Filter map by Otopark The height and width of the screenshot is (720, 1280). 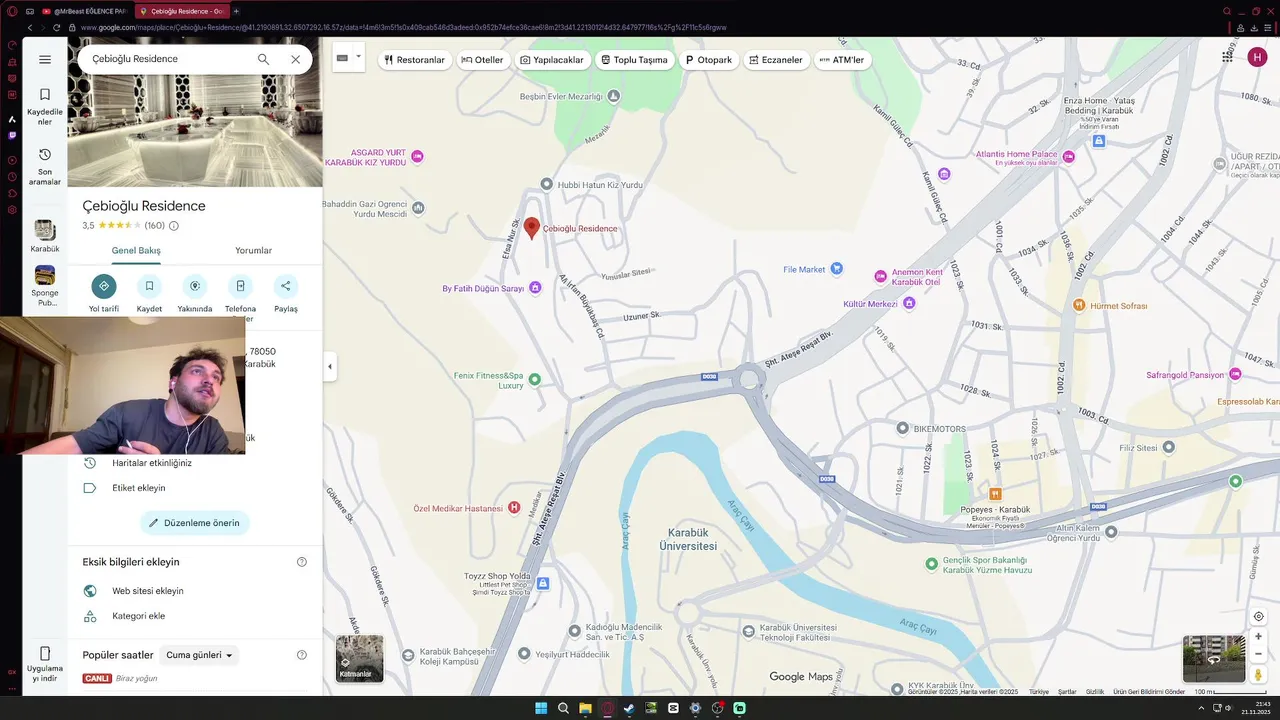[709, 60]
